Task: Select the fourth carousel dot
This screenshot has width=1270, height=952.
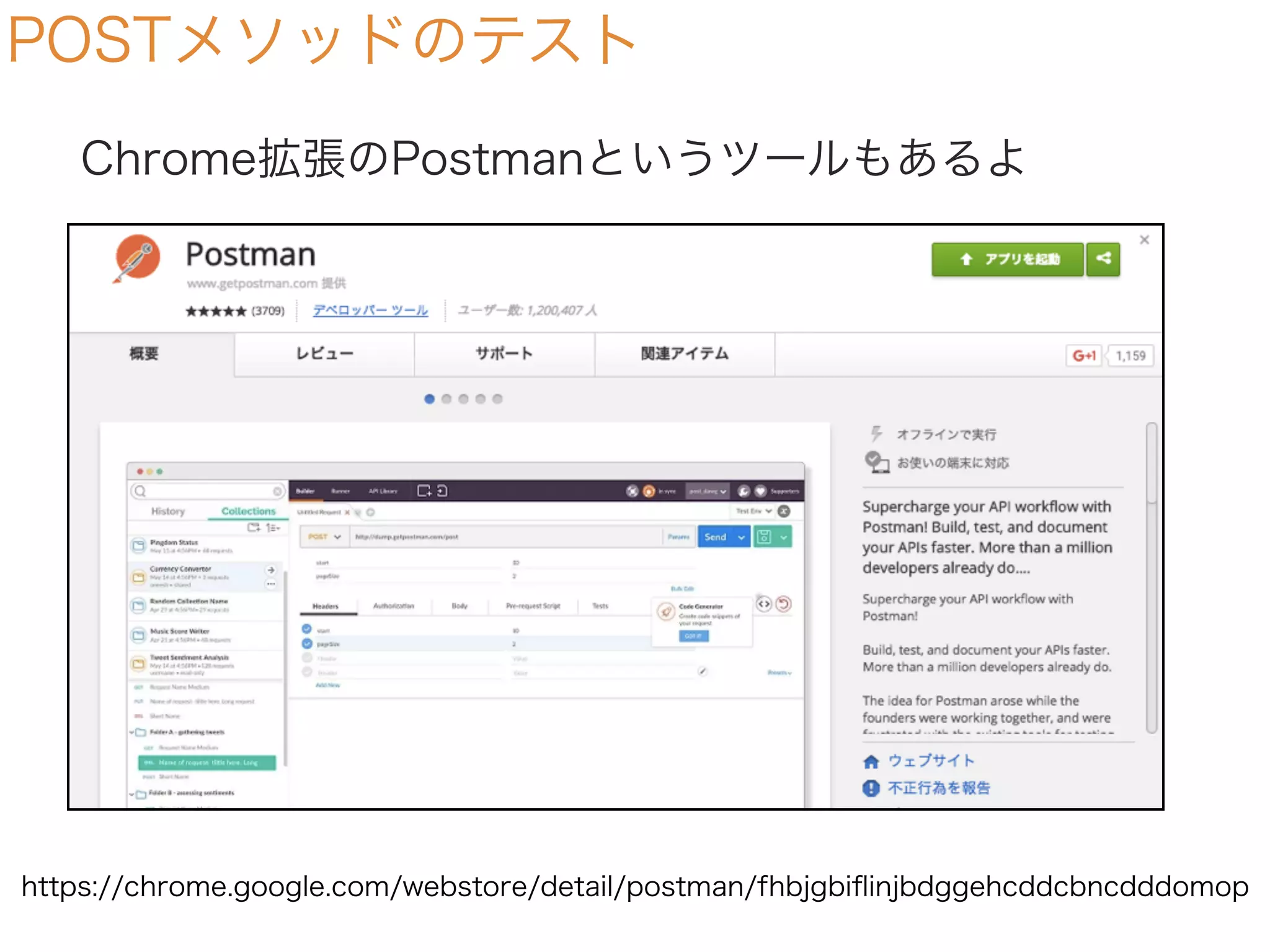Action: pos(480,399)
